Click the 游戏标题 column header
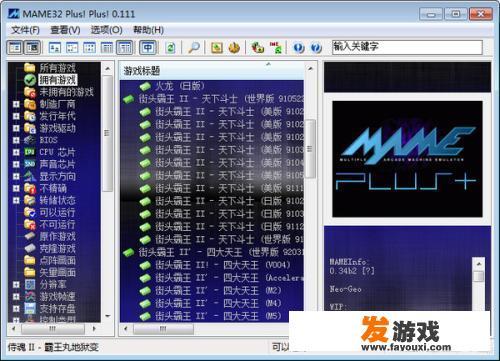500x361 pixels. click(x=212, y=70)
